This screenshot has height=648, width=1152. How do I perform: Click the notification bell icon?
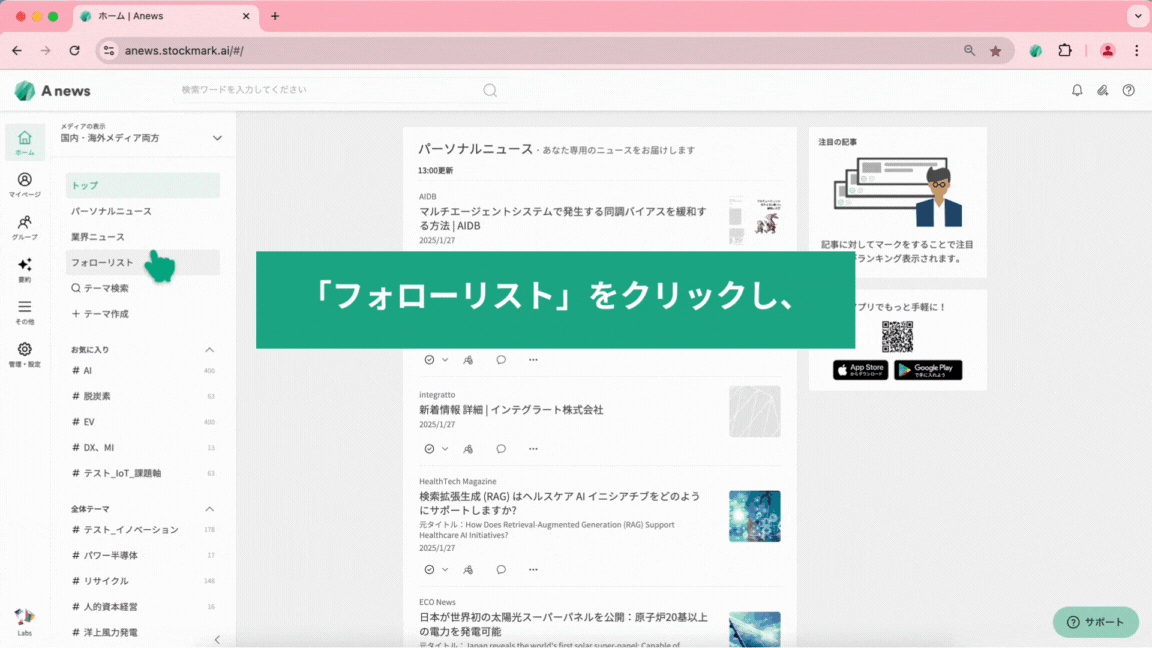click(x=1077, y=90)
